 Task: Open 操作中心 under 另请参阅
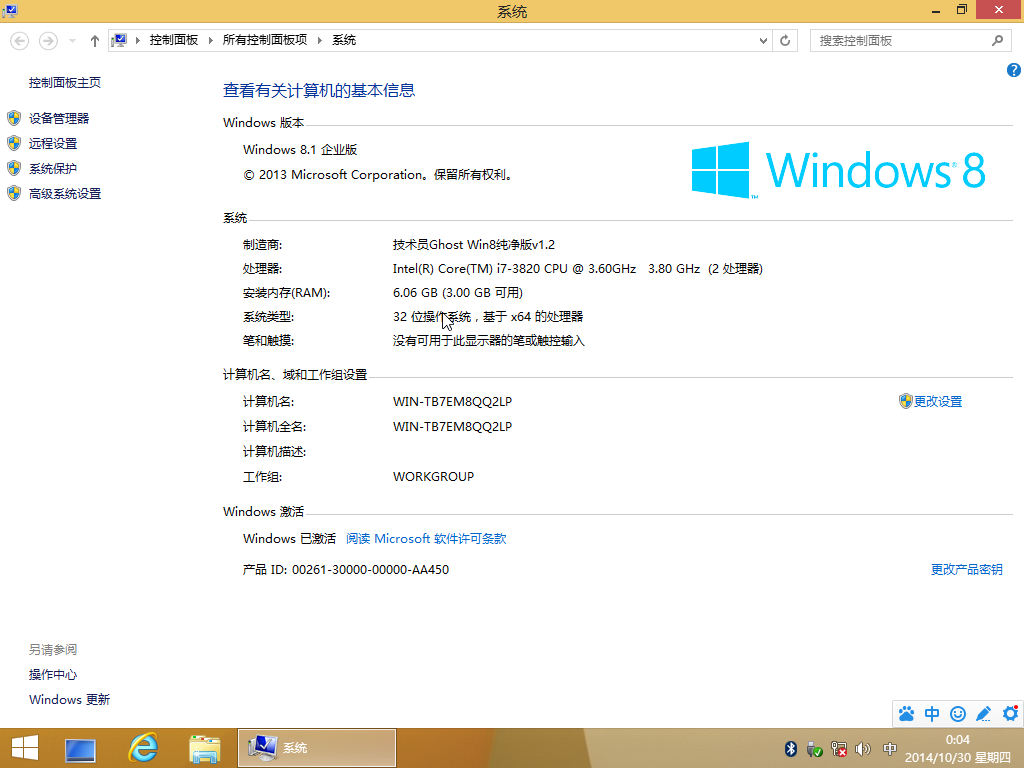point(53,675)
